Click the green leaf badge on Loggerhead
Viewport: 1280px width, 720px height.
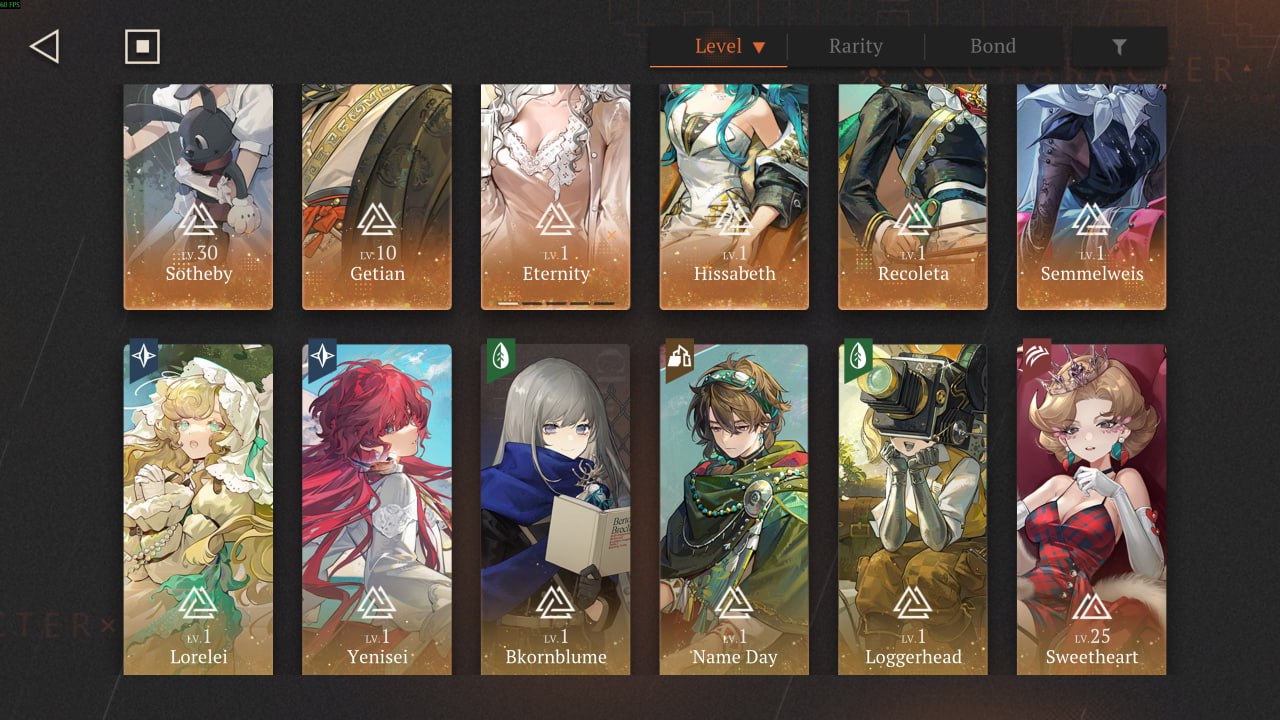tap(858, 358)
